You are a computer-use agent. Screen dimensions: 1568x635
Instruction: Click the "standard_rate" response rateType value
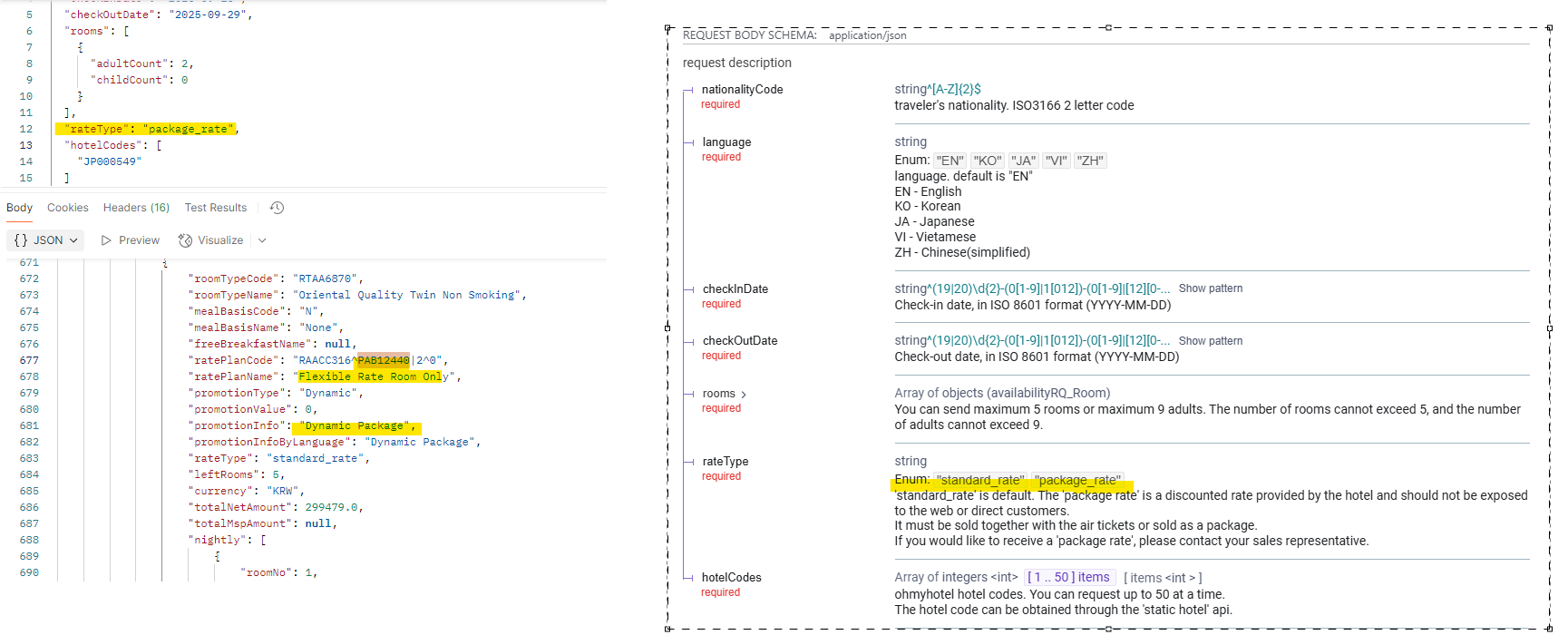click(315, 458)
